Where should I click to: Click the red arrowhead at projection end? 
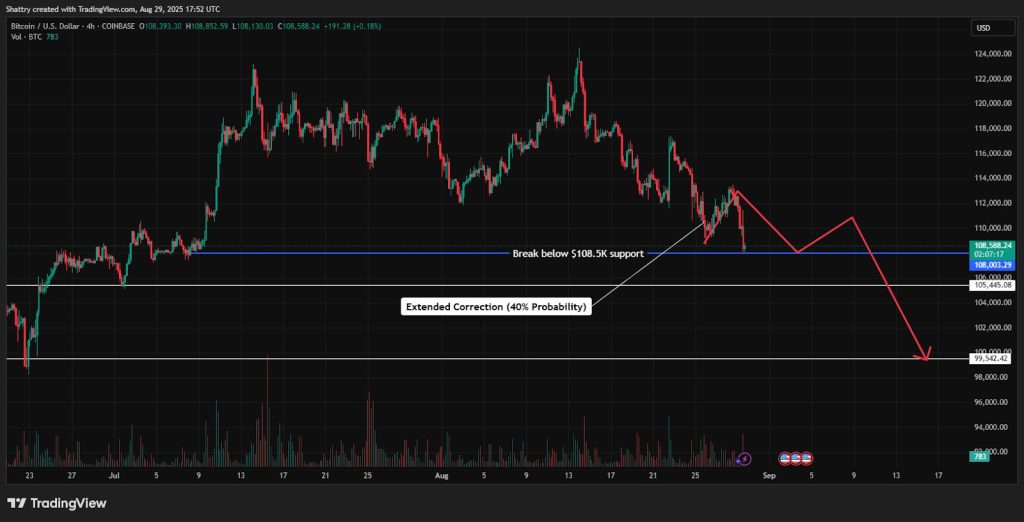click(927, 354)
